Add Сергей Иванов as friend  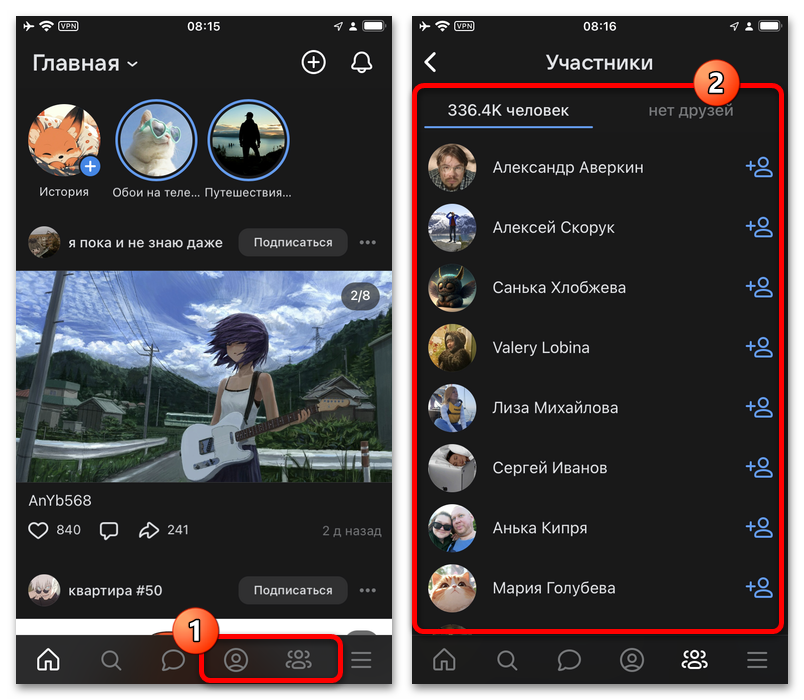[759, 467]
